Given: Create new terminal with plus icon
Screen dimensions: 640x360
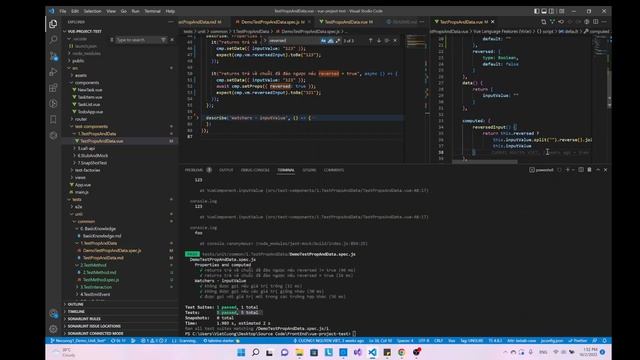Looking at the screenshot, I should (567, 170).
